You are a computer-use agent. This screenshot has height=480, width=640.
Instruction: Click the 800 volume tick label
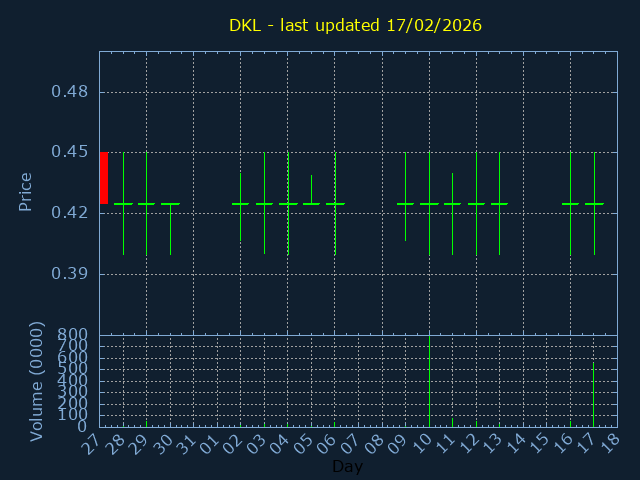[74, 334]
